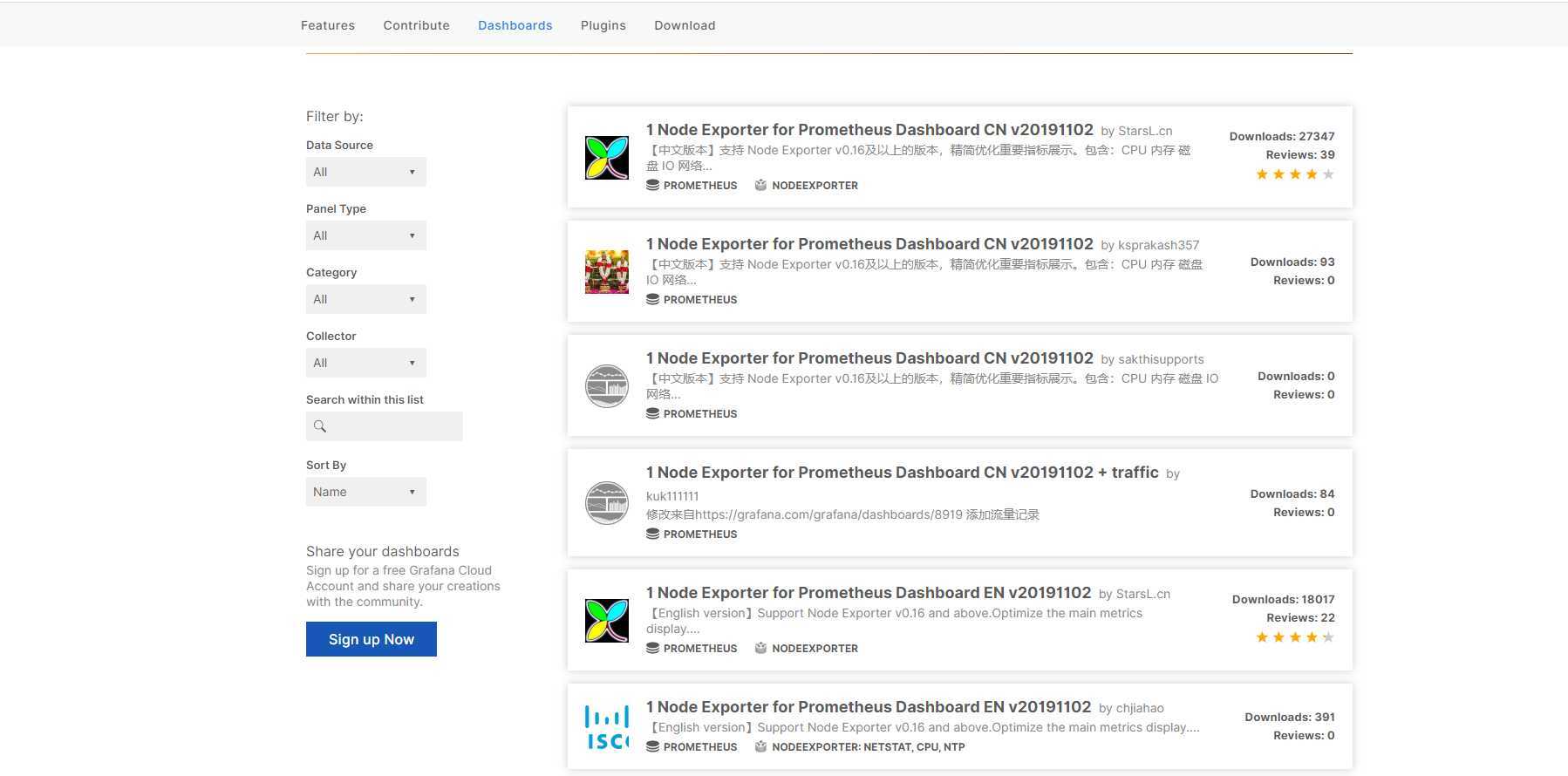Click Downloads: 27347 text
Viewport: 1568px width, 776px height.
click(1282, 136)
